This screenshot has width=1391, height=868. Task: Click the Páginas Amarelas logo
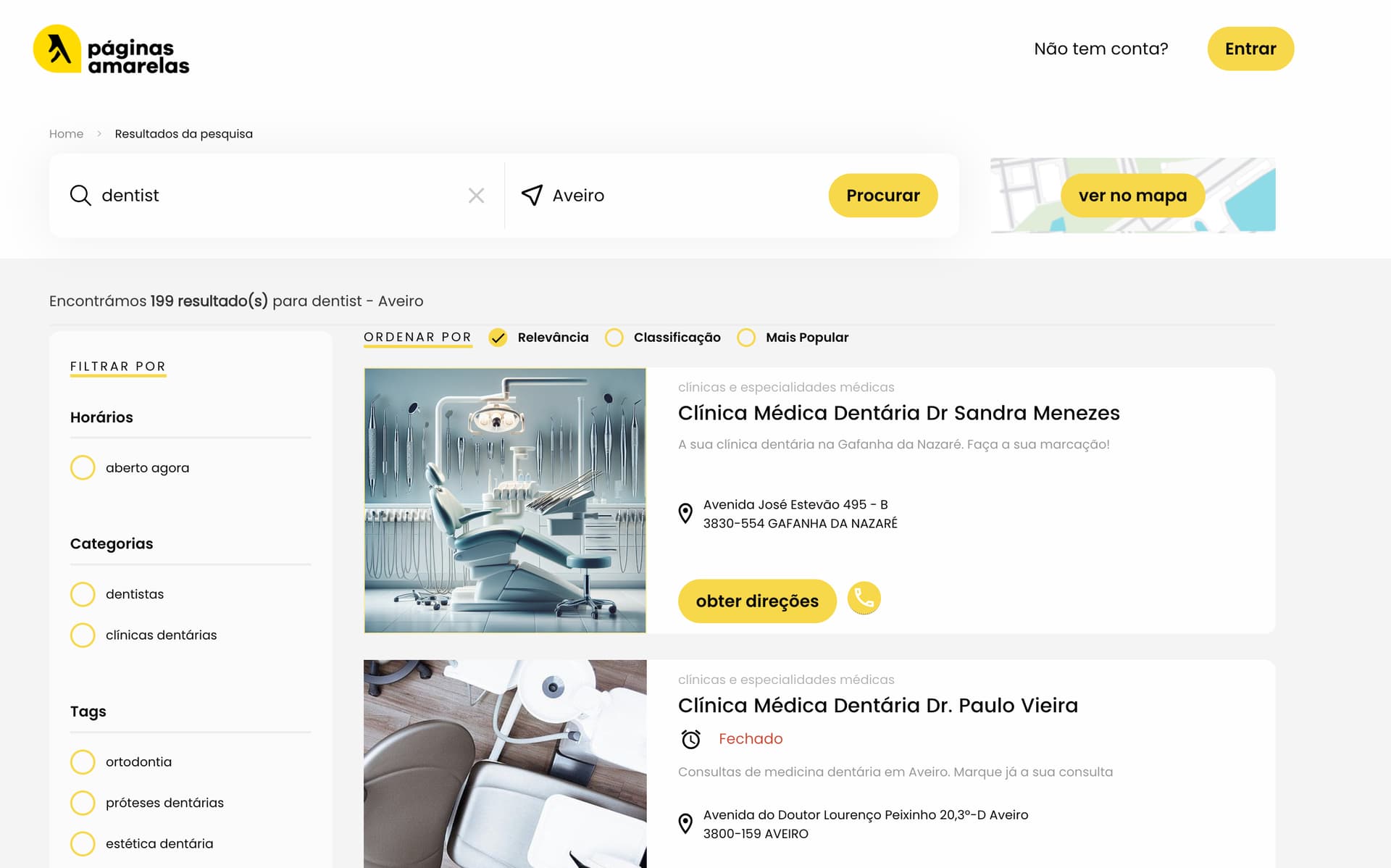point(112,50)
